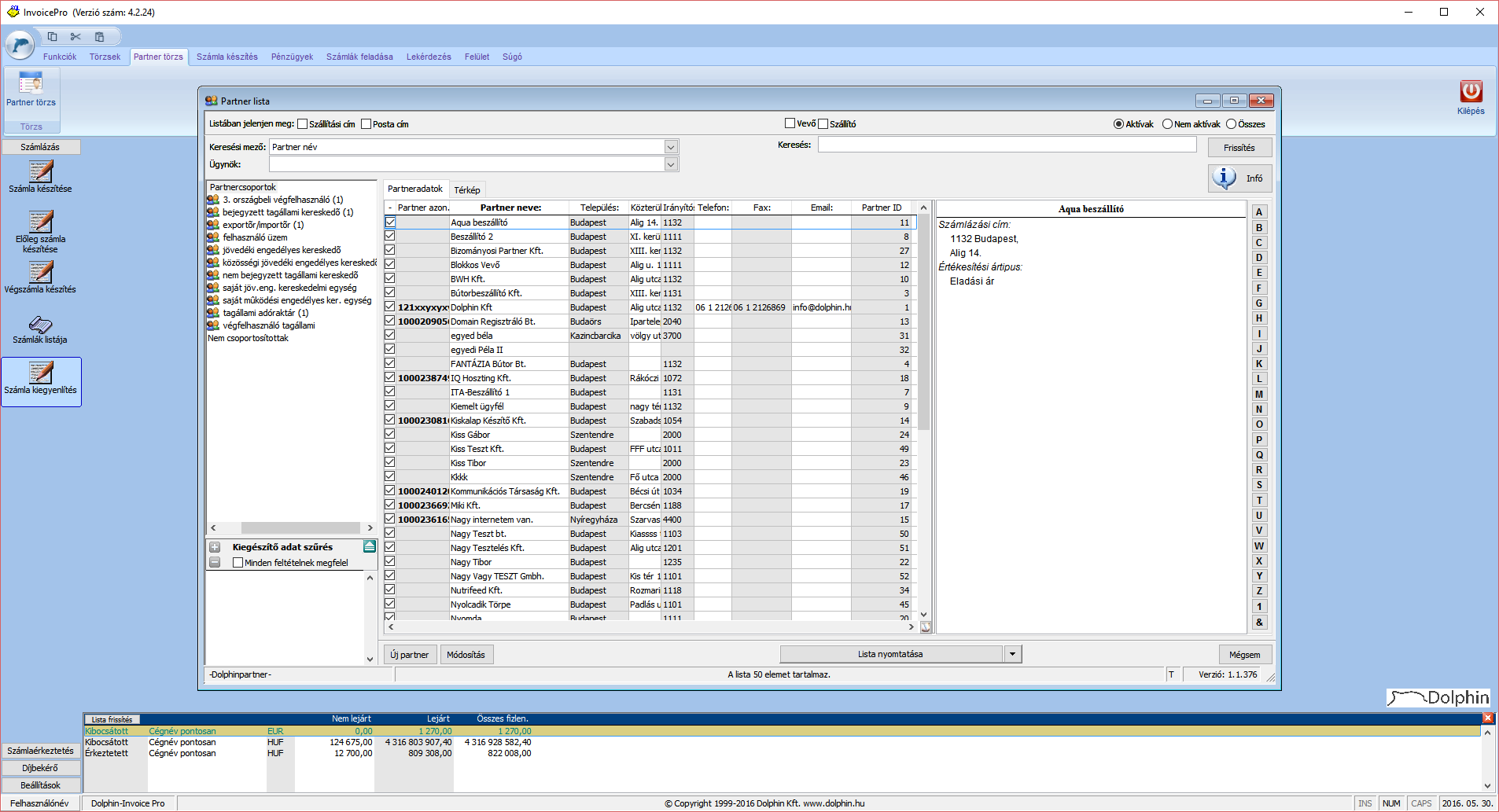Jump to partners starting with letter N
Viewport: 1499px width, 812px height.
[1259, 410]
